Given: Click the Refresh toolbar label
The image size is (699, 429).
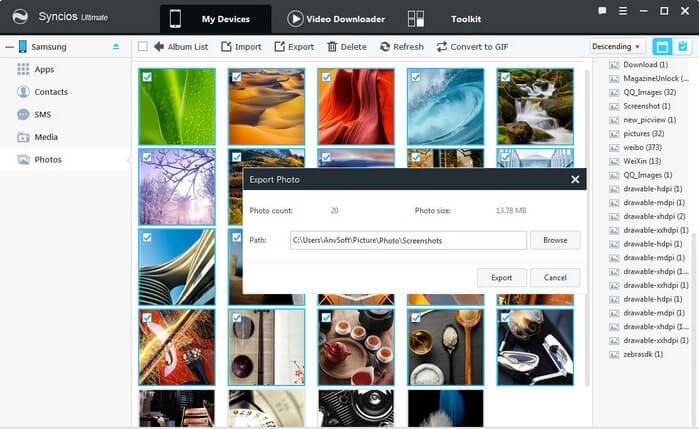Looking at the screenshot, I should tap(408, 46).
